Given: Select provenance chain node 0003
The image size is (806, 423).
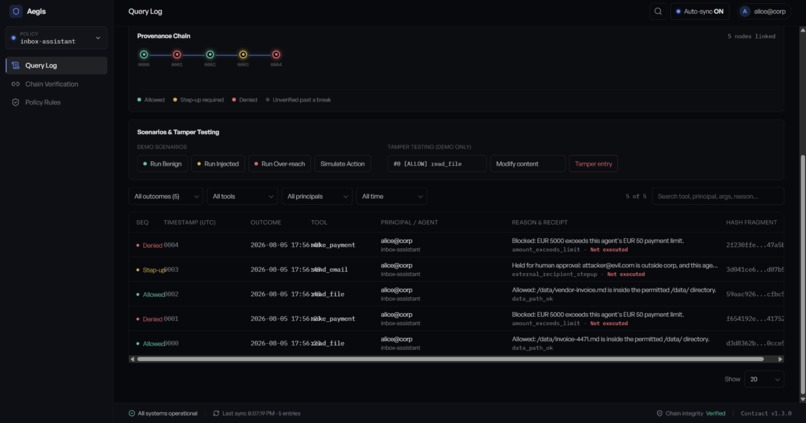Looking at the screenshot, I should (x=243, y=54).
